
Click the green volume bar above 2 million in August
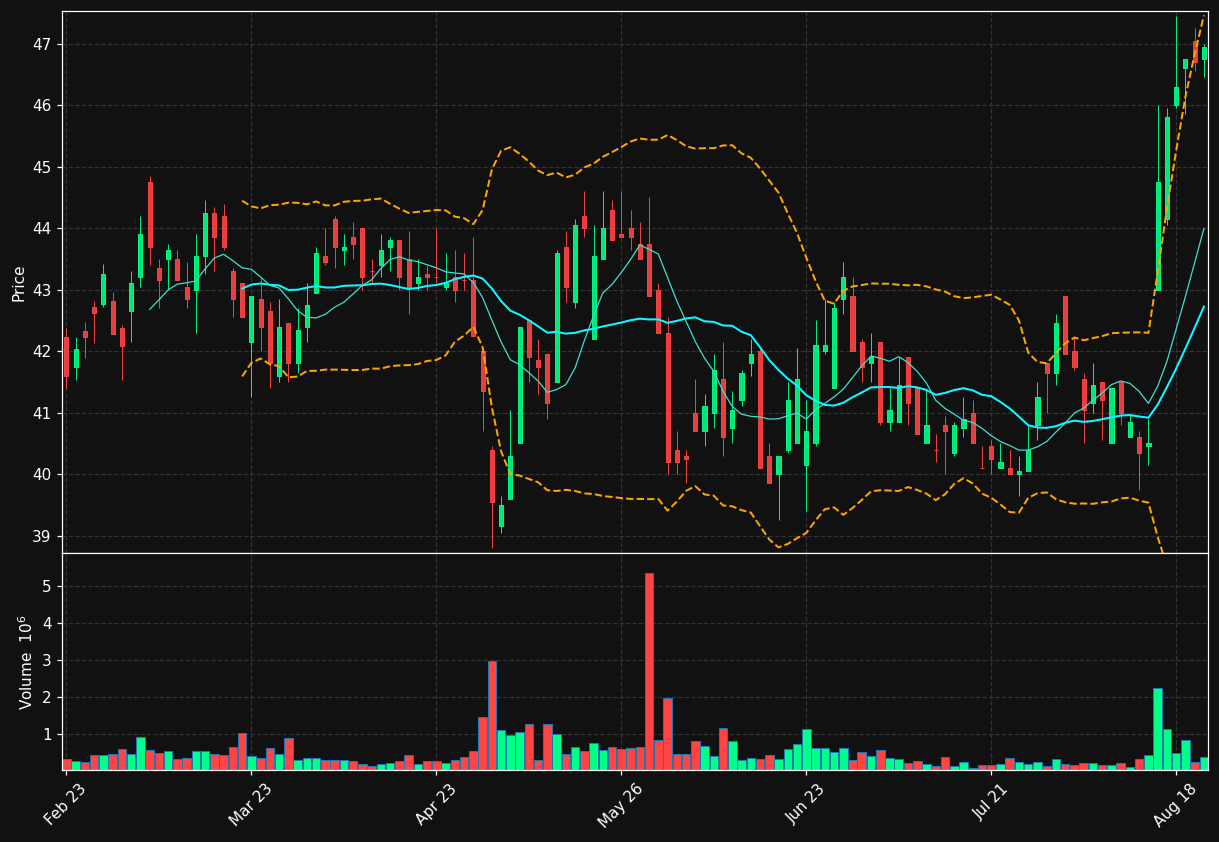point(1158,729)
